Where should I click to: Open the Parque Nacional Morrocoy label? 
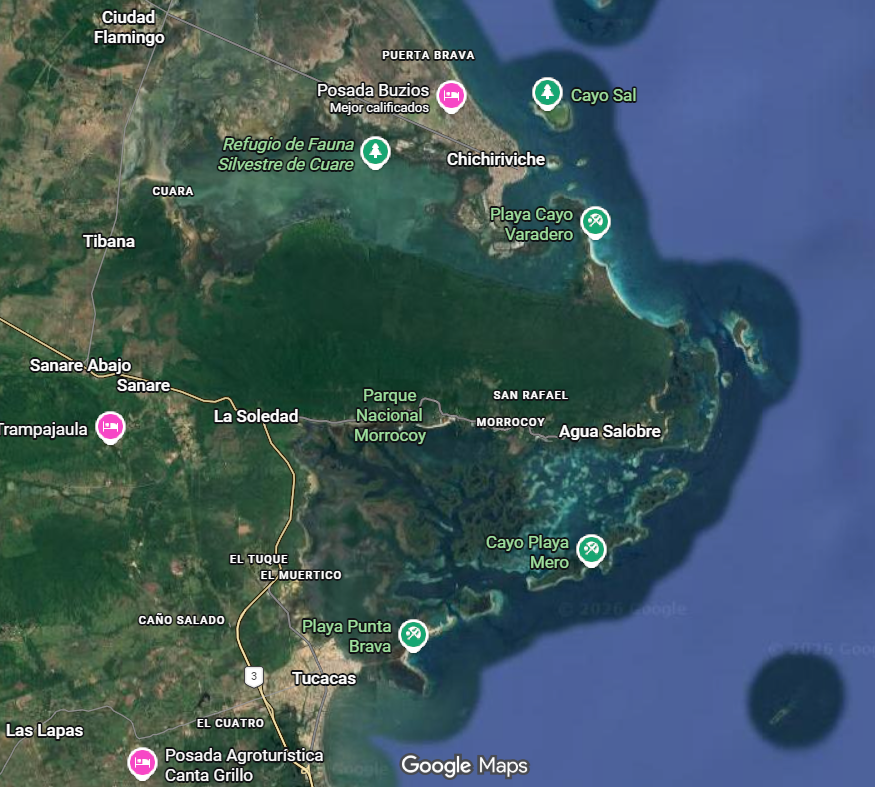pos(390,416)
